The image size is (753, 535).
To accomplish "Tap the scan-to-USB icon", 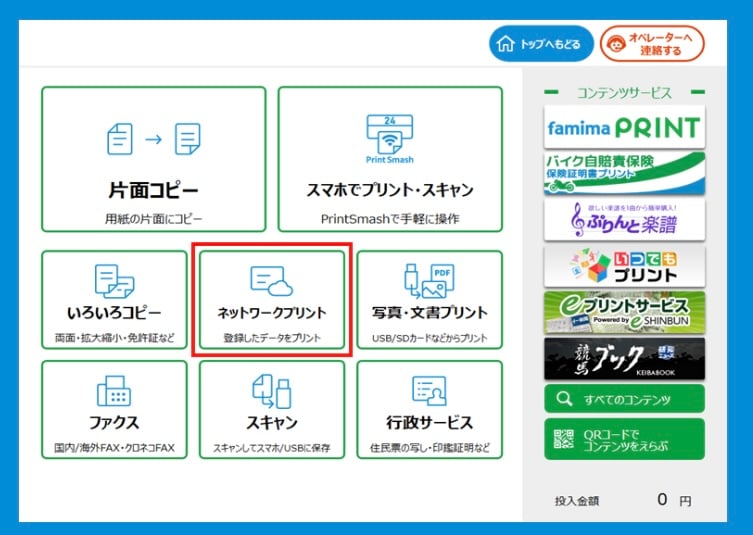I will [272, 391].
